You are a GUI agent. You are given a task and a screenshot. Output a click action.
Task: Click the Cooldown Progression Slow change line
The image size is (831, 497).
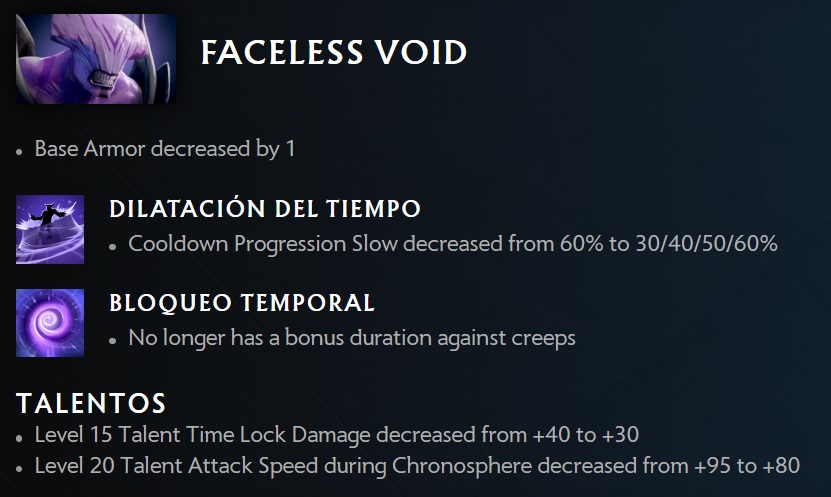452,244
